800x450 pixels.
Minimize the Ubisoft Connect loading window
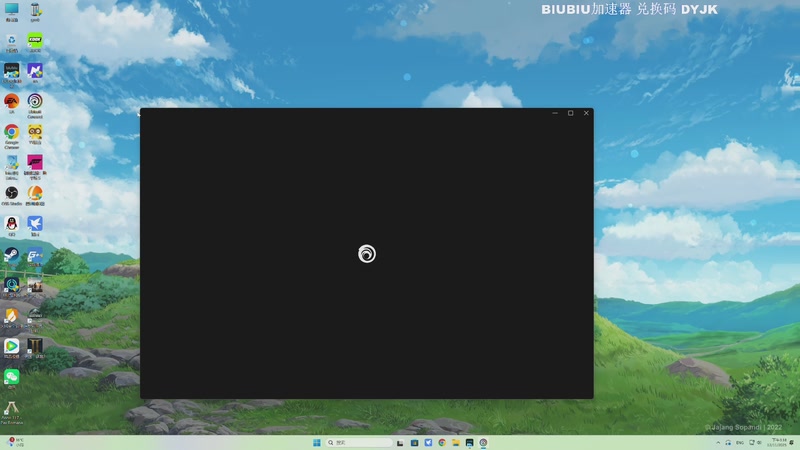[x=555, y=113]
